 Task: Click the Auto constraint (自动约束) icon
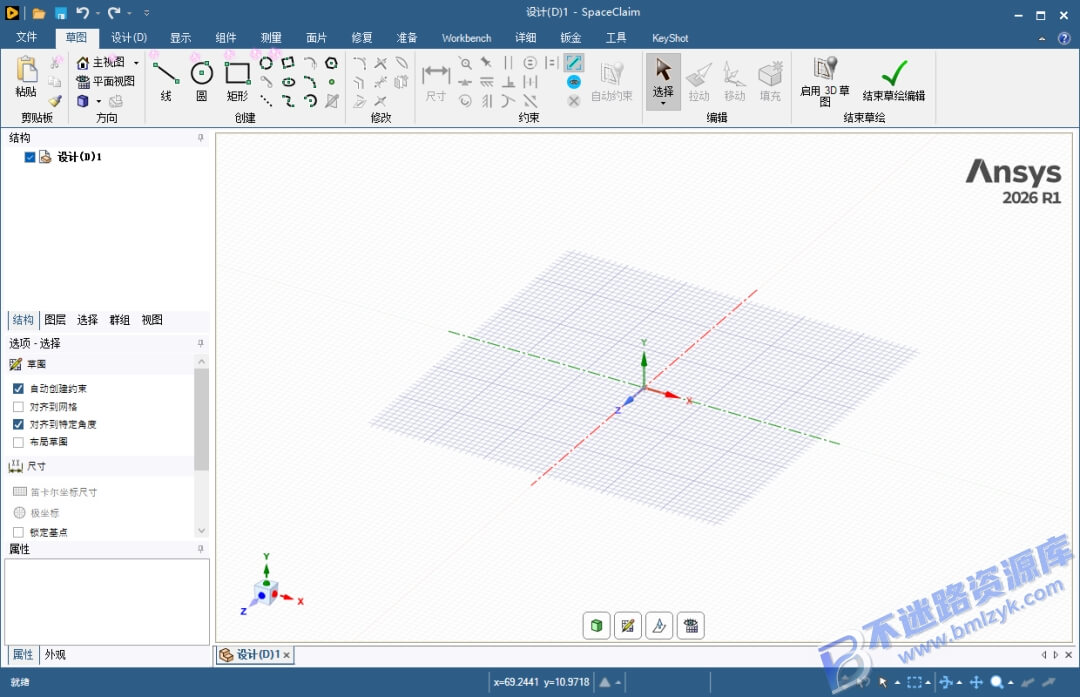pos(612,73)
